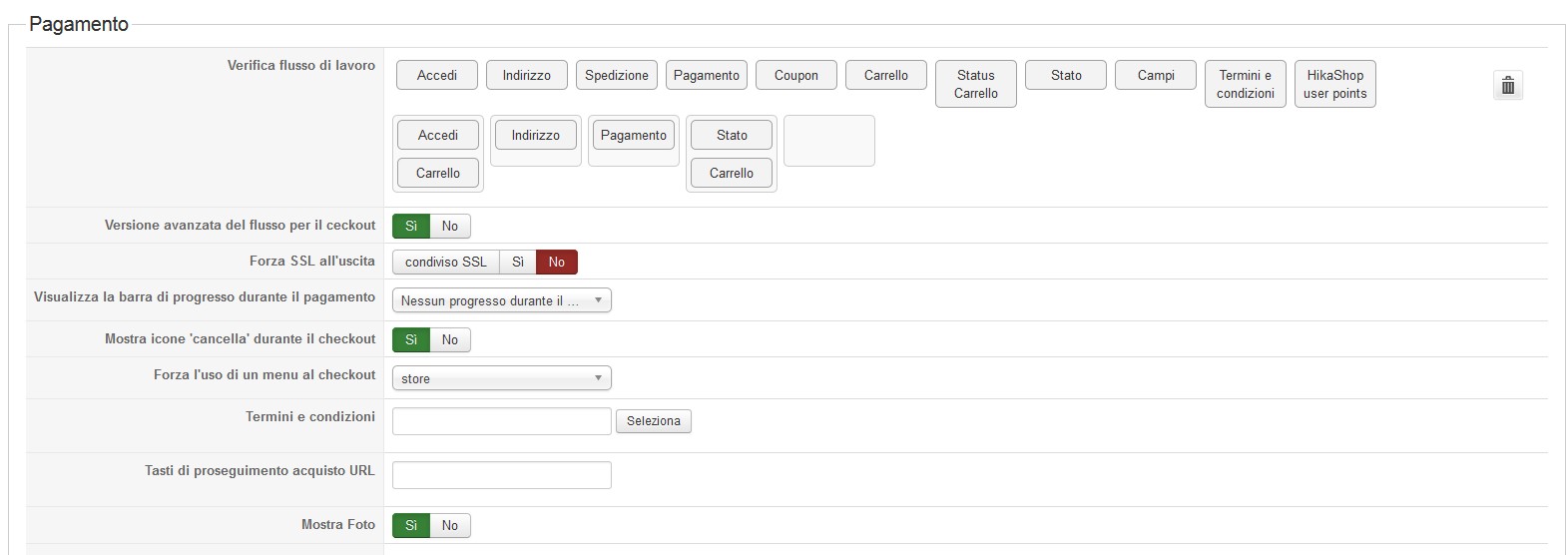Click the Coupon workflow block
Image resolution: width=1568 pixels, height=555 pixels.
pyautogui.click(x=796, y=75)
